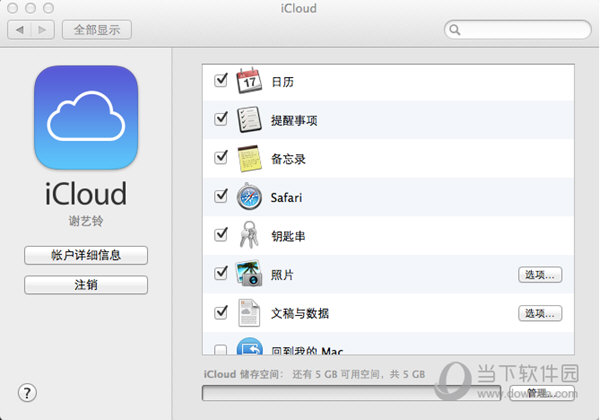Click the window close button

tap(13, 8)
